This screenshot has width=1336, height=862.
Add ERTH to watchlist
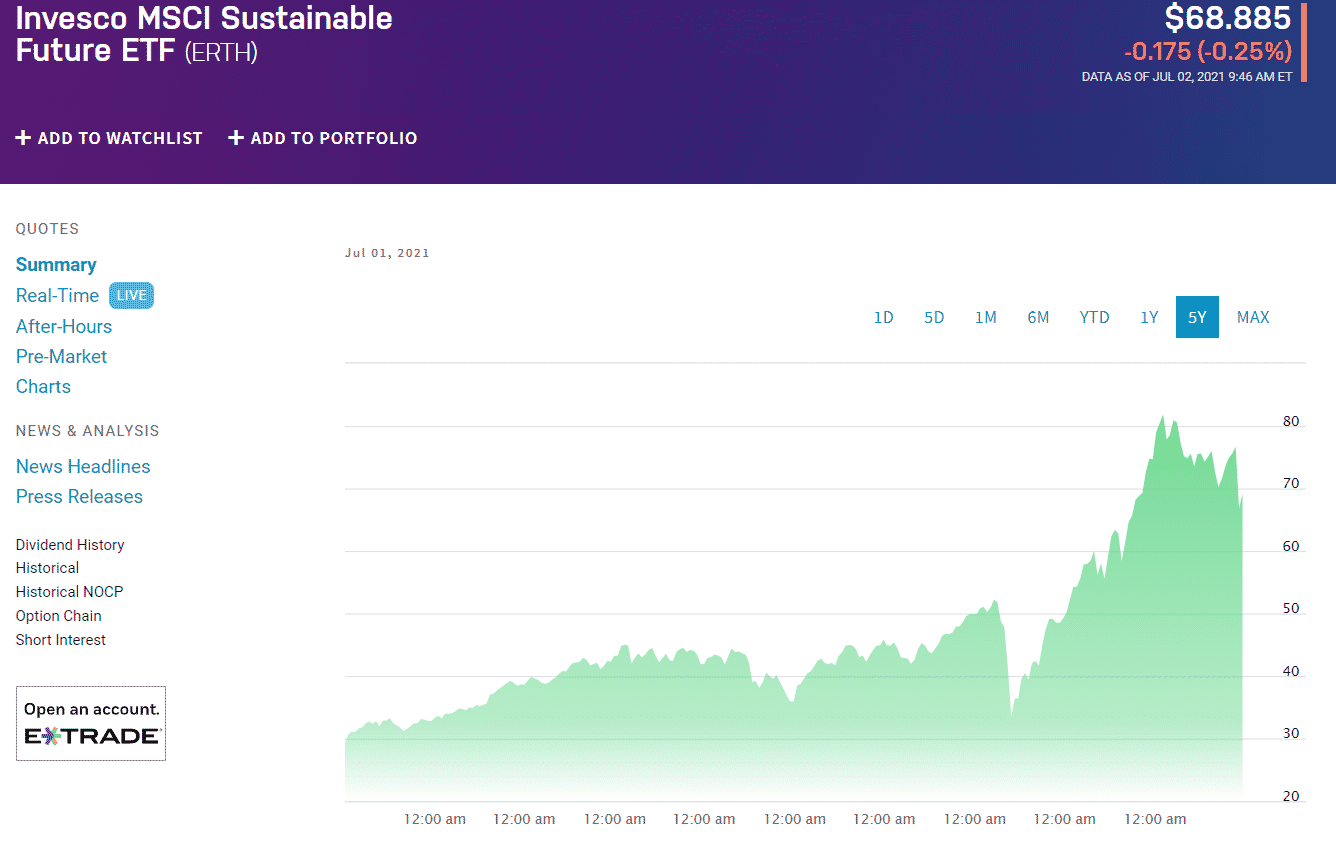(109, 138)
